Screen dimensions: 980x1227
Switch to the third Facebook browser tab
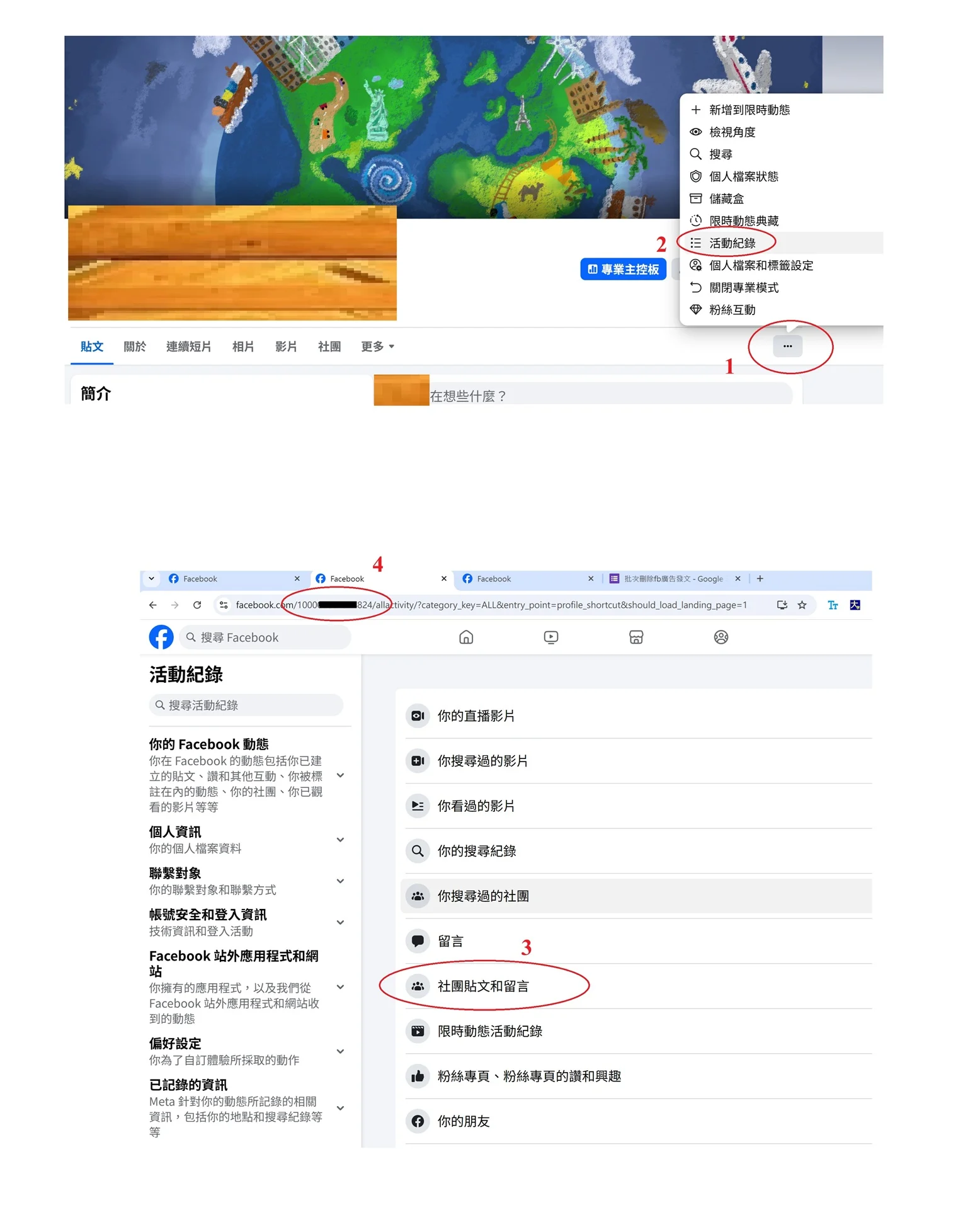click(x=528, y=578)
